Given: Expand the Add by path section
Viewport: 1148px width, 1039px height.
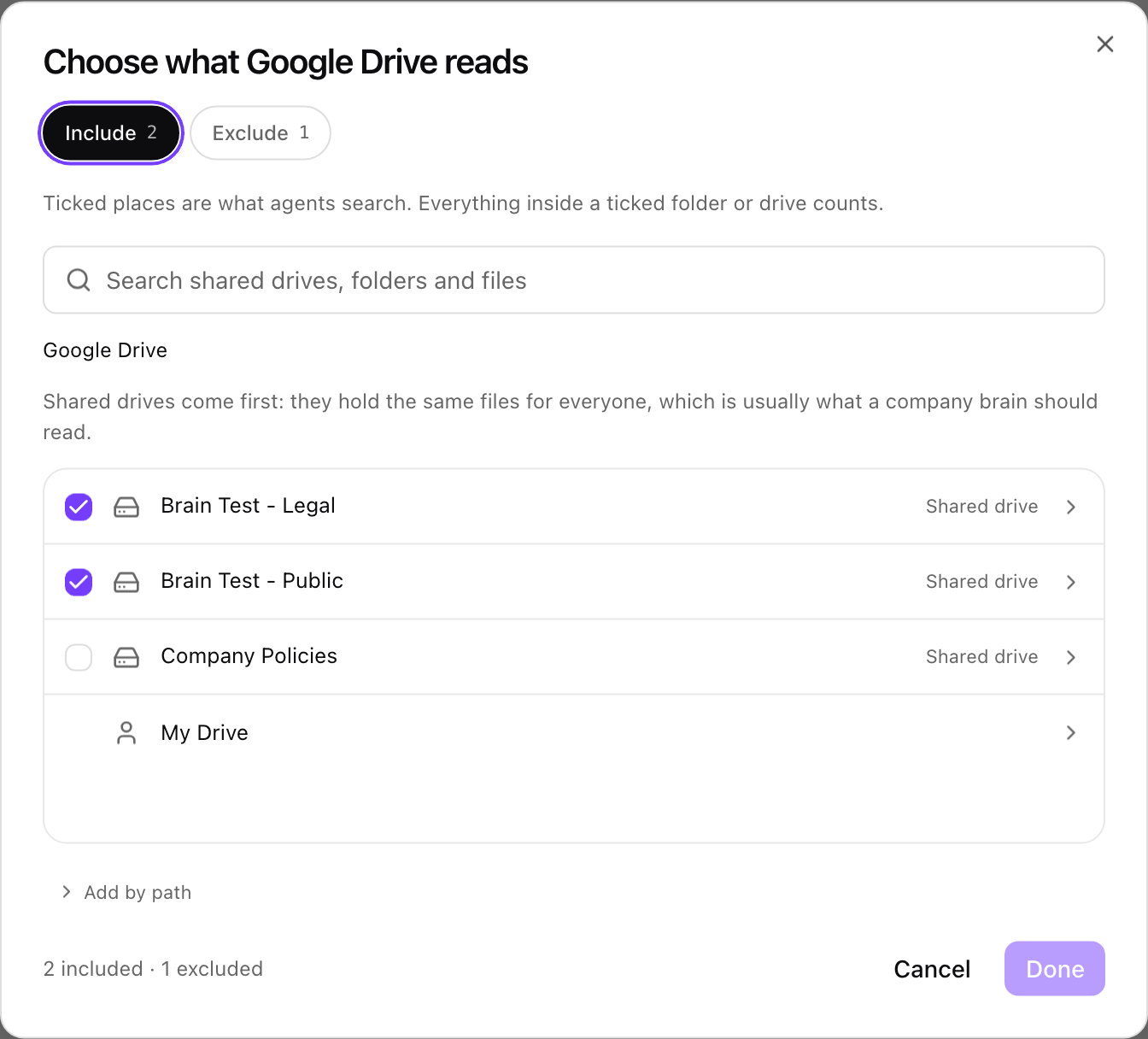Looking at the screenshot, I should pos(126,892).
